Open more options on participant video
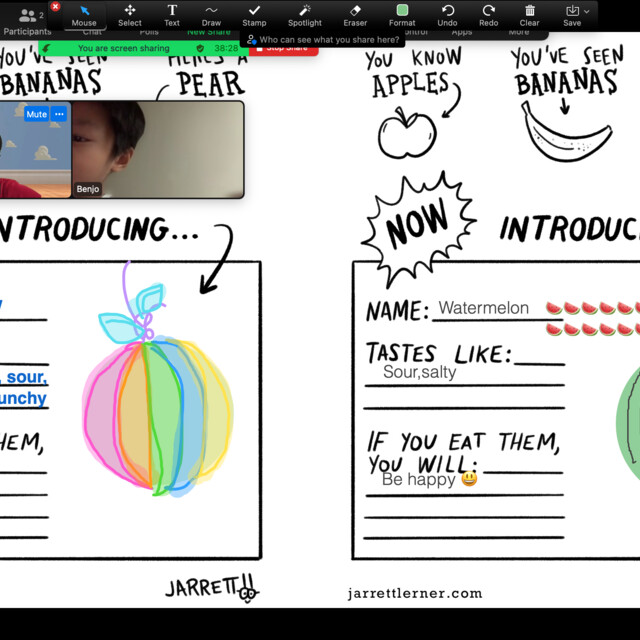The width and height of the screenshot is (640, 640). [x=59, y=114]
